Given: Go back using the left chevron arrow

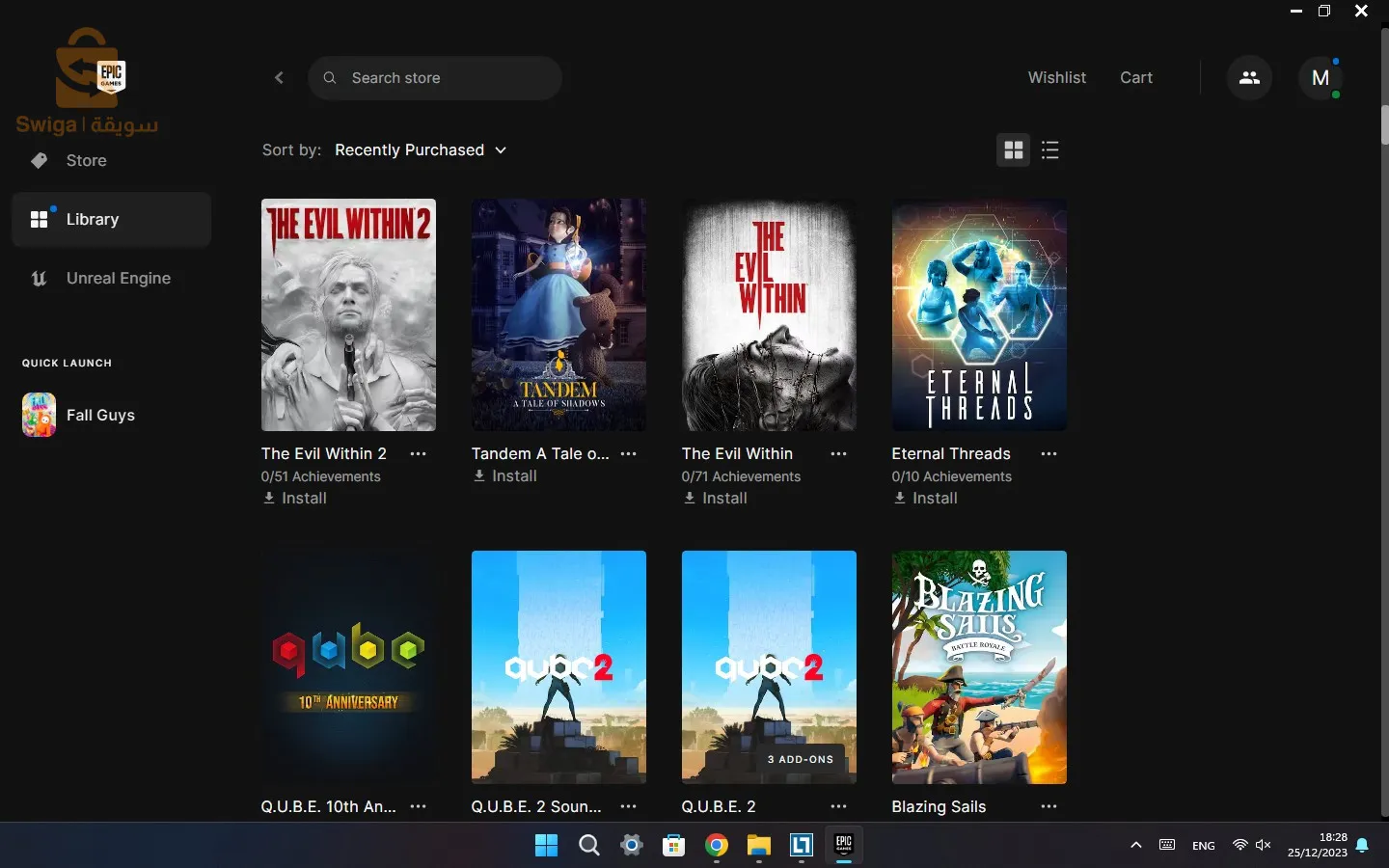Looking at the screenshot, I should click(x=279, y=78).
